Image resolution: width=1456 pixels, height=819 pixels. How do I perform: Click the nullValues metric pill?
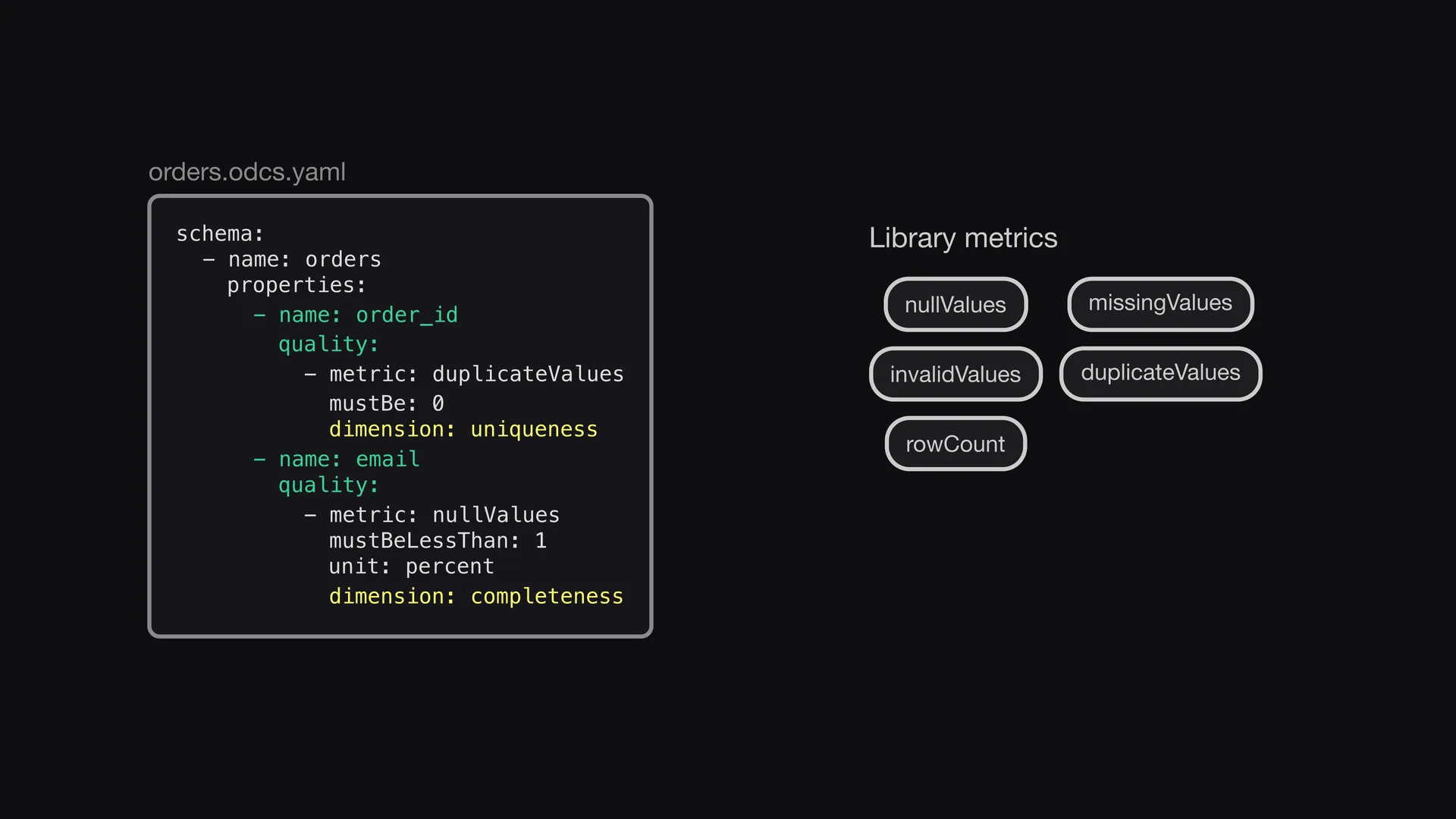(x=955, y=304)
